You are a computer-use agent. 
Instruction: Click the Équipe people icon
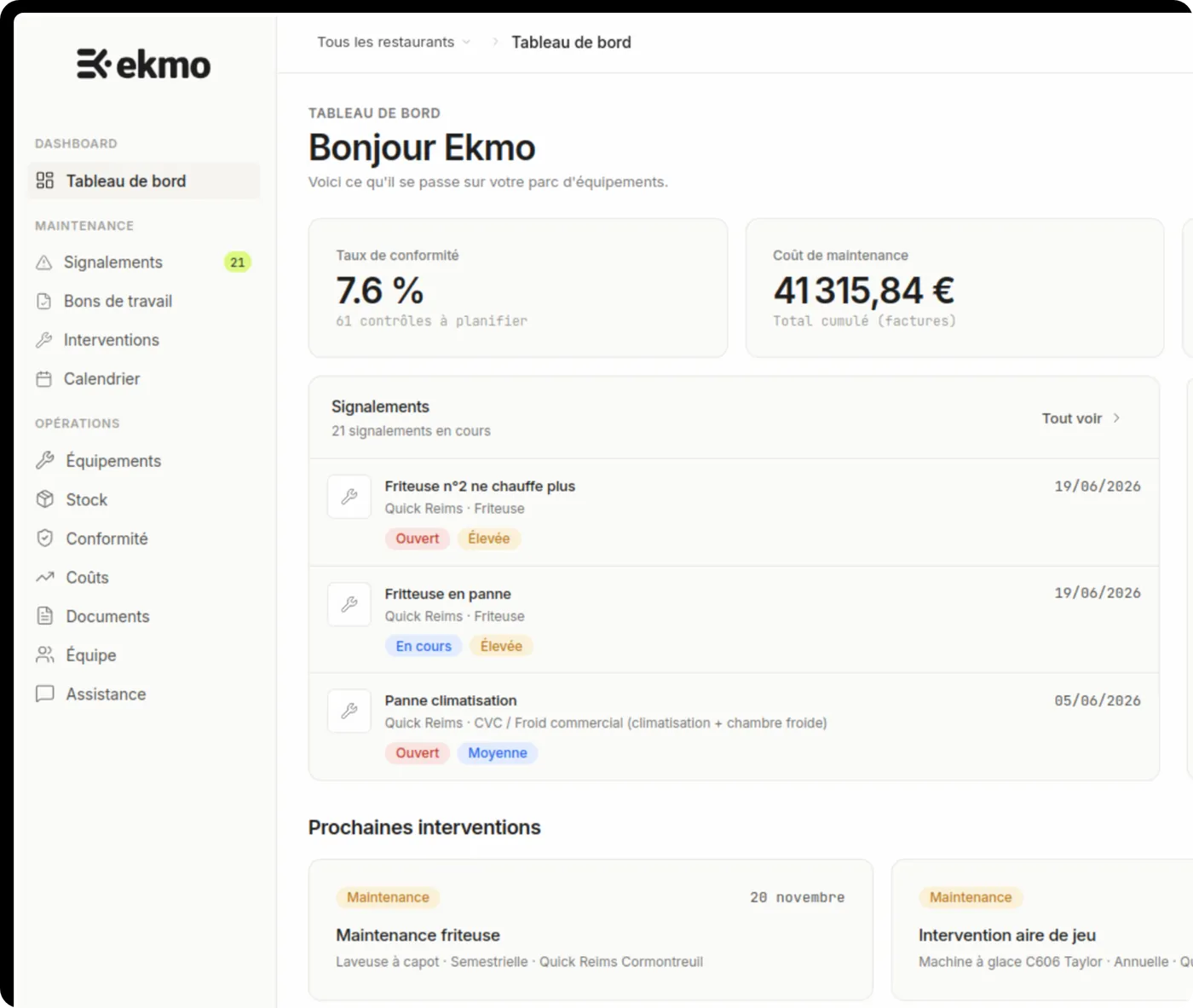click(x=45, y=655)
